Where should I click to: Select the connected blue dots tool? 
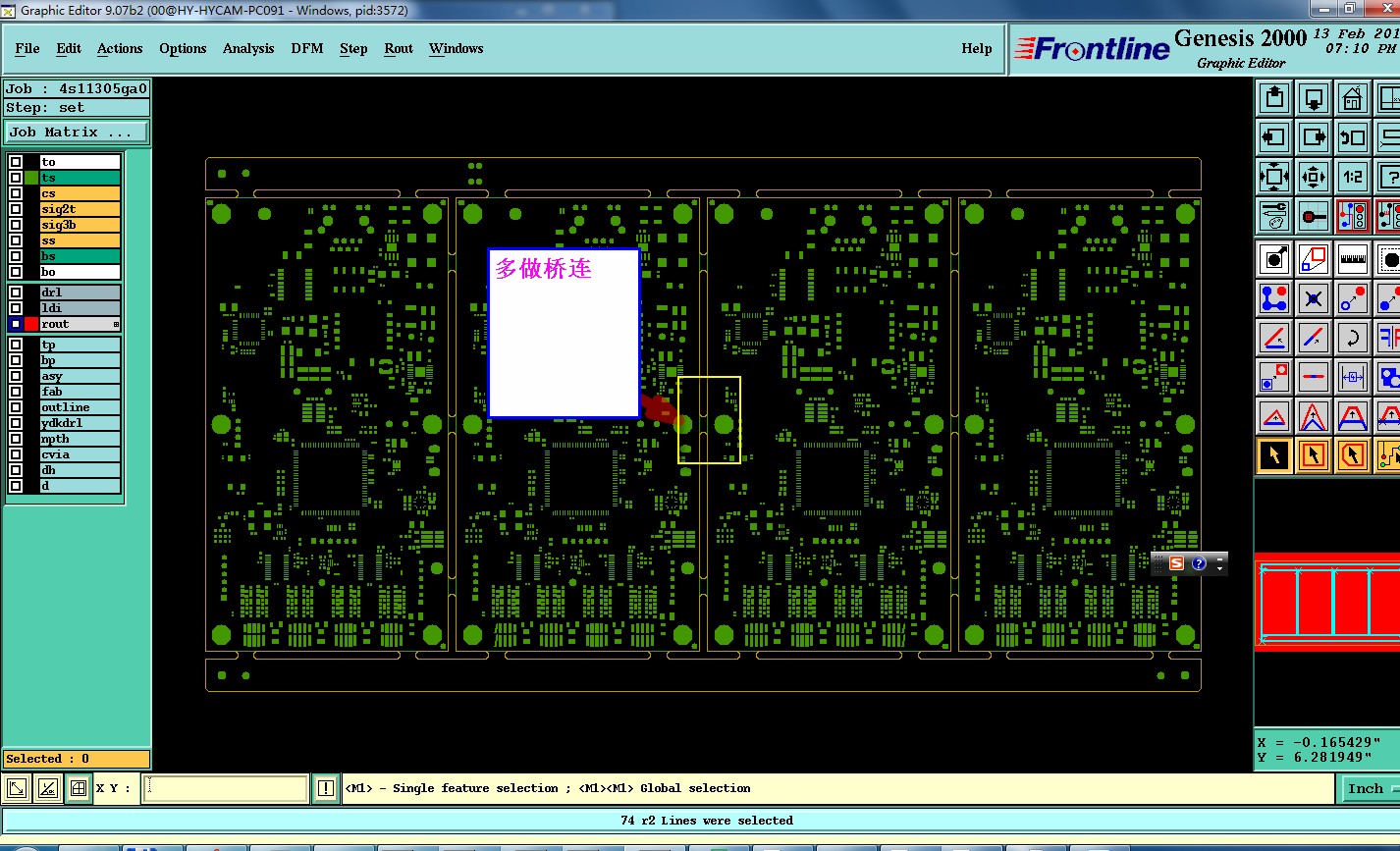coord(1274,298)
